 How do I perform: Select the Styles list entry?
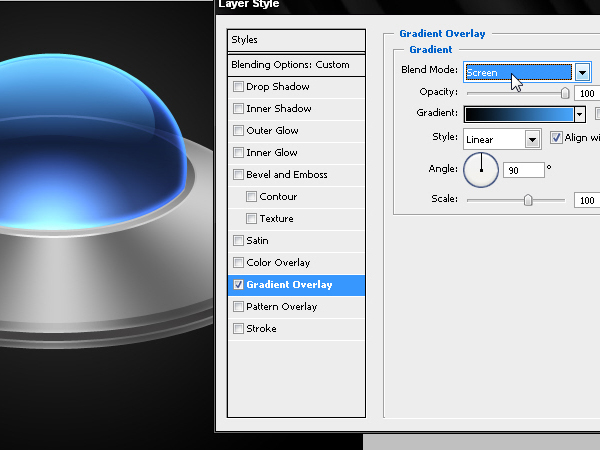pos(296,40)
